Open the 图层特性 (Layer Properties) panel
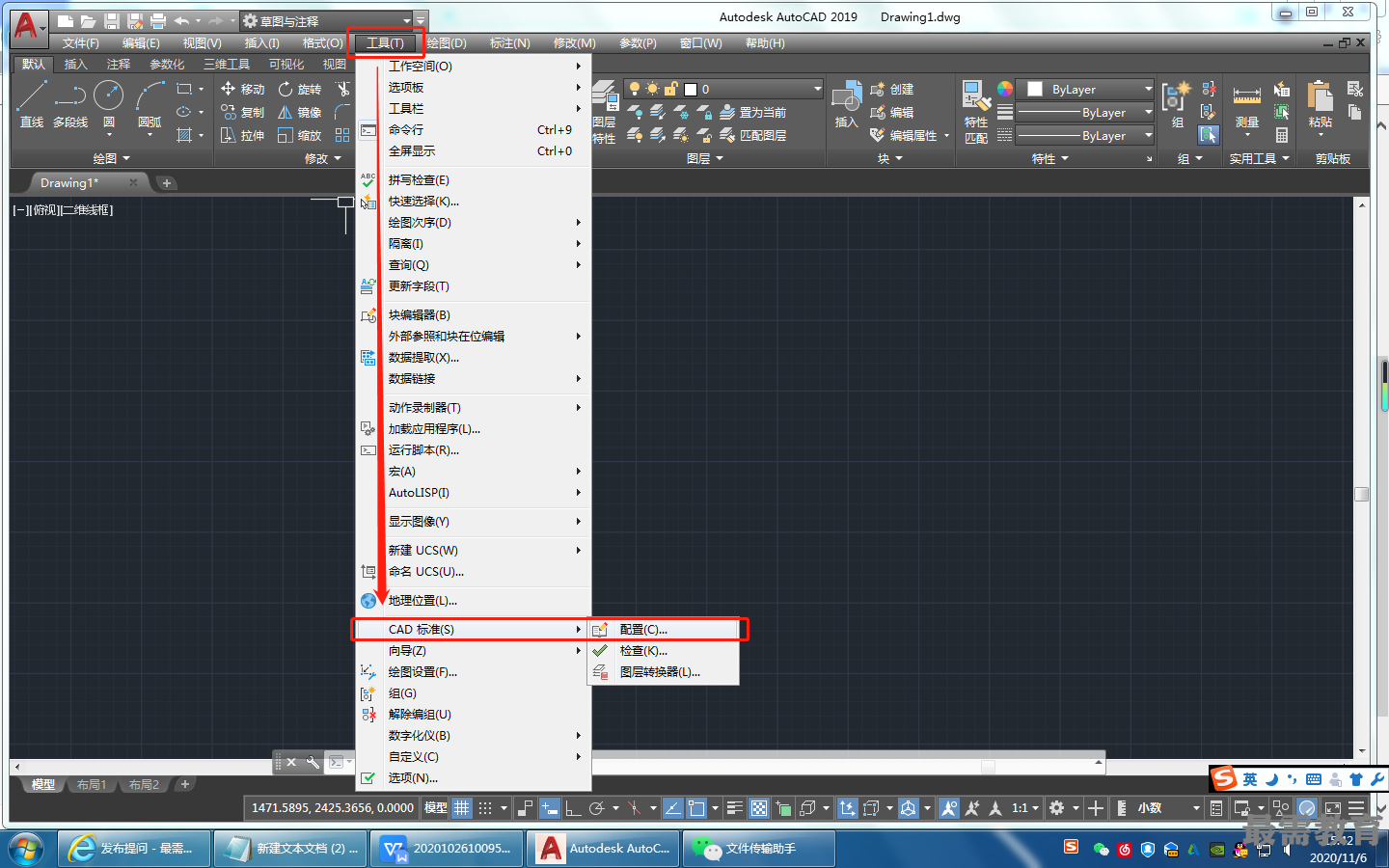 605,113
